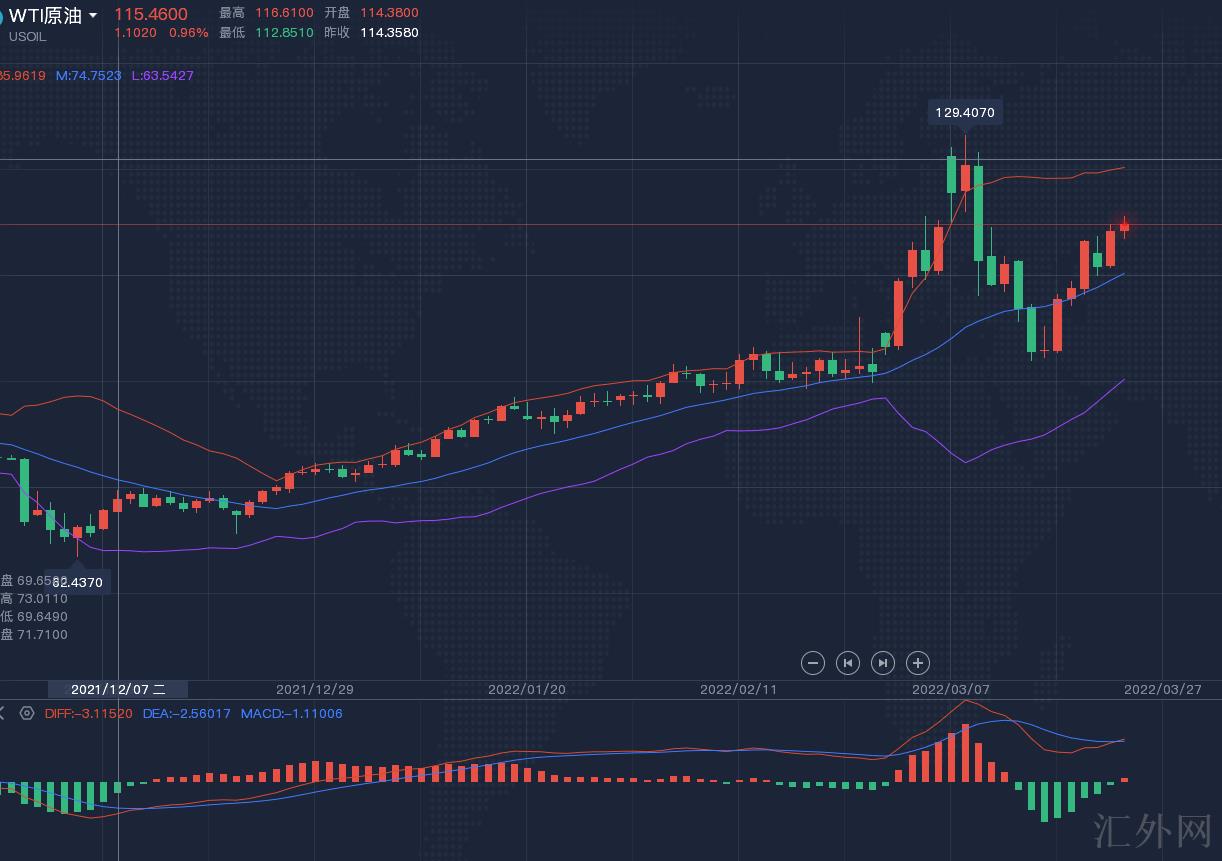Expand the WTI原油 symbol dropdown arrow
Viewport: 1222px width, 861px height.
93,16
